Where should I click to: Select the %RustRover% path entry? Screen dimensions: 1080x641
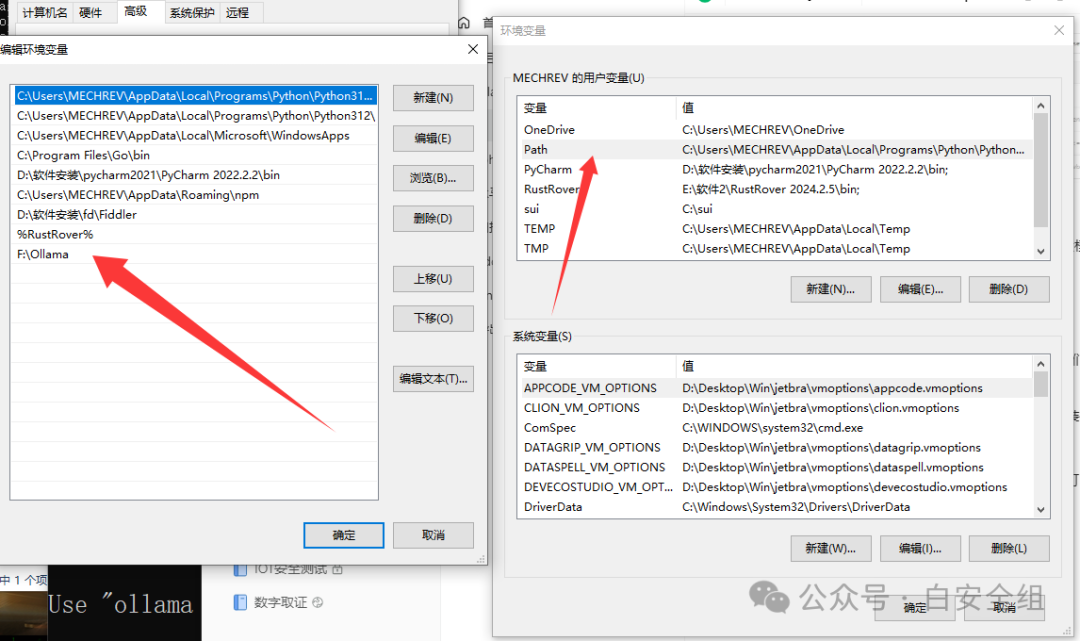pos(55,234)
